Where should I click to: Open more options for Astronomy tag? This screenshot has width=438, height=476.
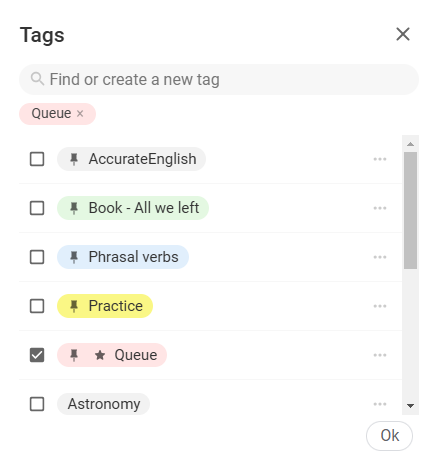pos(380,404)
